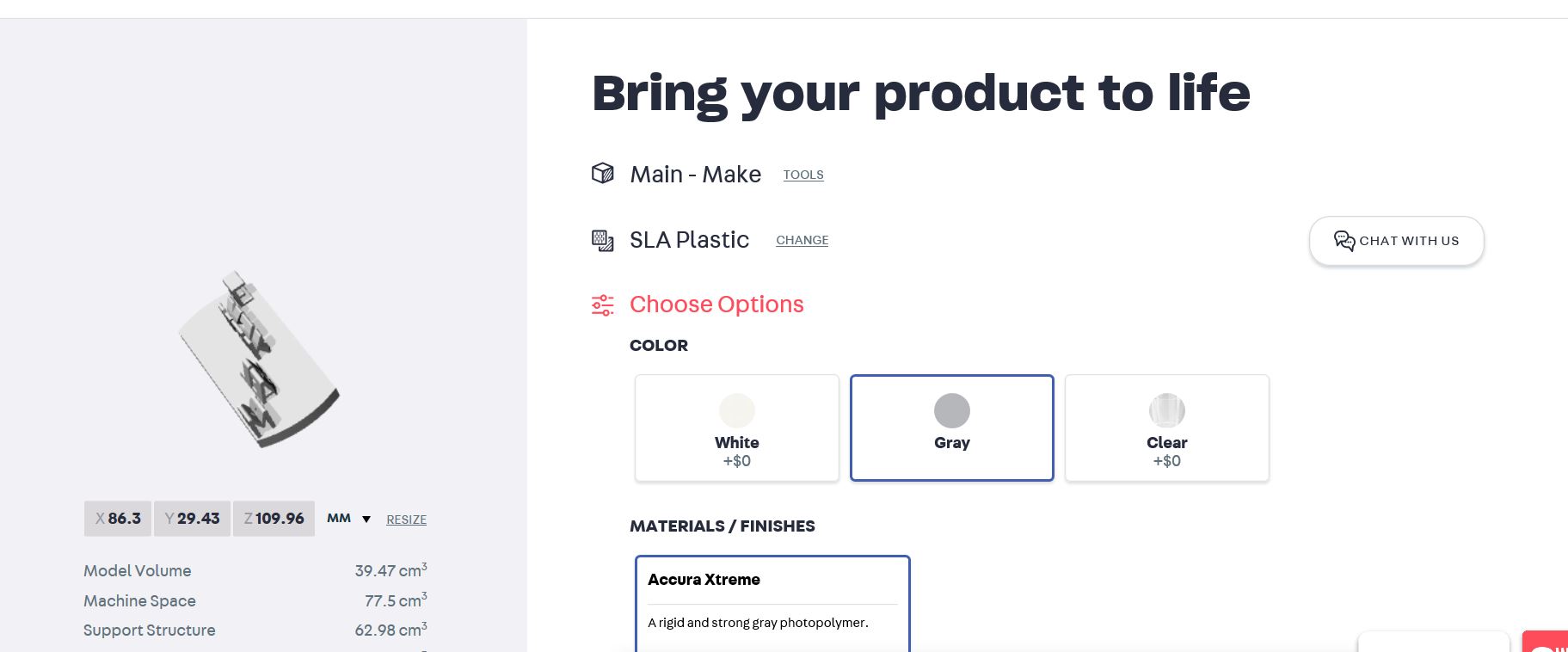Screen dimensions: 1568x652
Task: Select the Gray color card
Action: 952,428
